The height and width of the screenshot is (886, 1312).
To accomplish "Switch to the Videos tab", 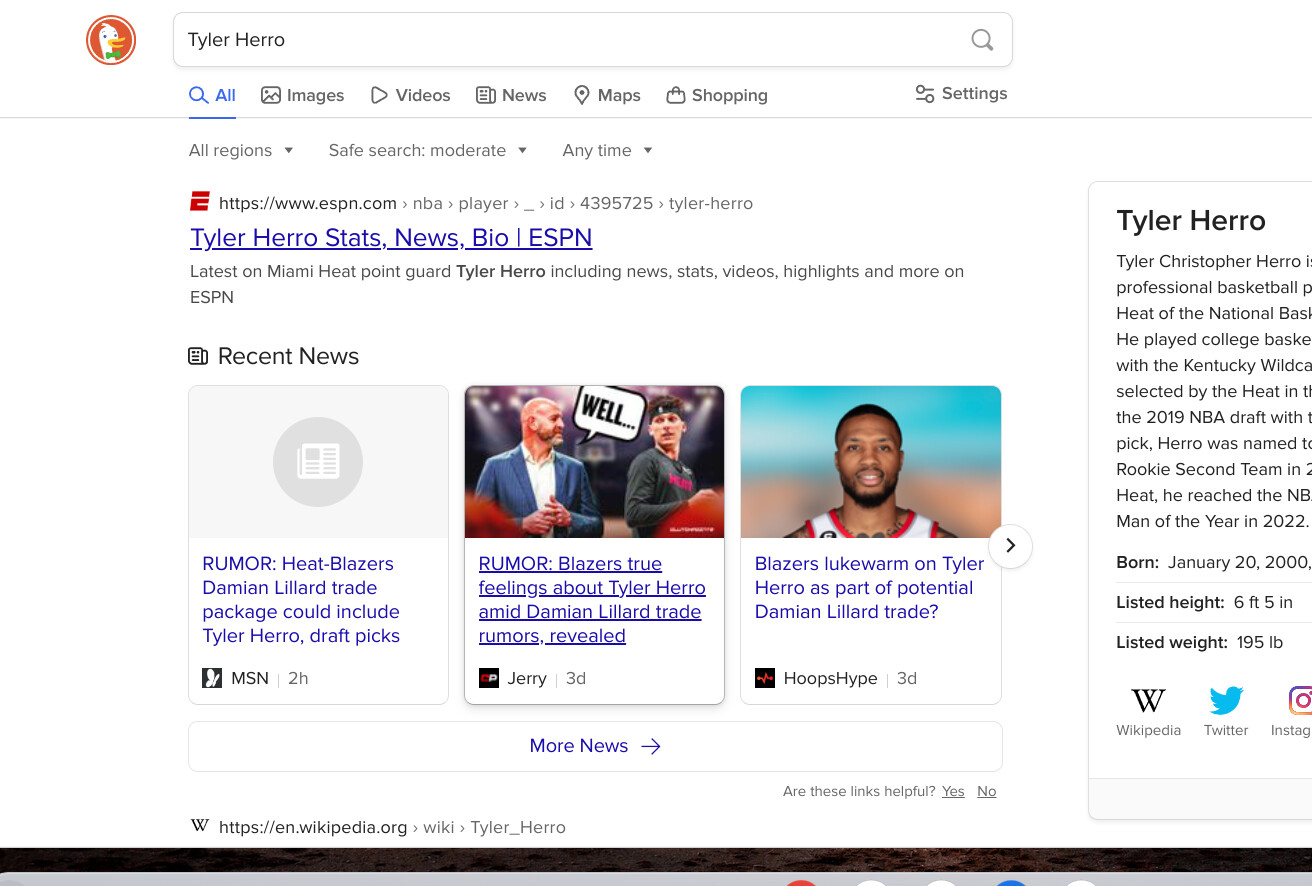I will click(410, 96).
